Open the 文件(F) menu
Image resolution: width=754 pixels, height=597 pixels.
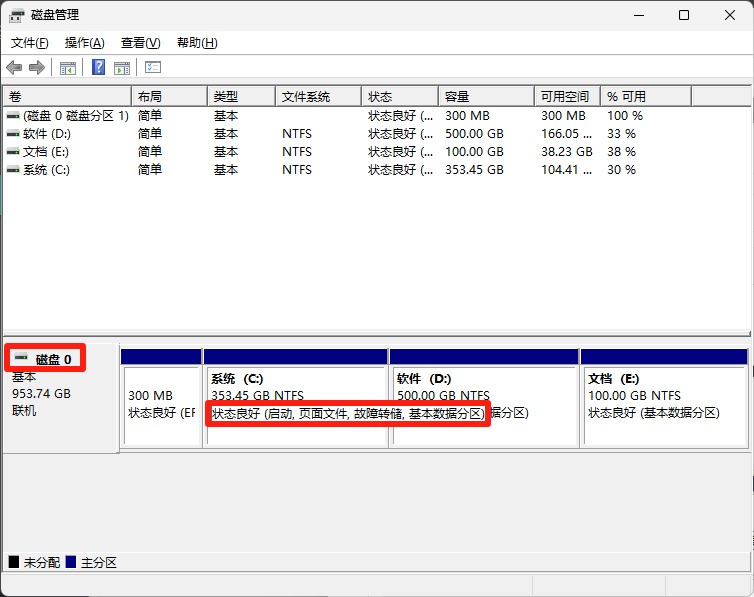click(29, 43)
